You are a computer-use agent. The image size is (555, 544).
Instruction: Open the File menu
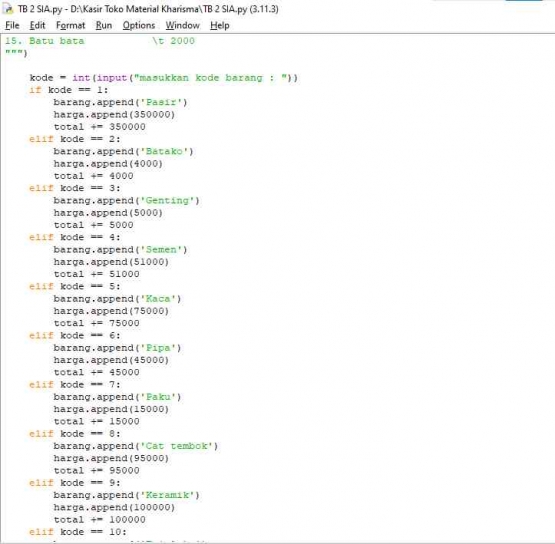(x=12, y=25)
